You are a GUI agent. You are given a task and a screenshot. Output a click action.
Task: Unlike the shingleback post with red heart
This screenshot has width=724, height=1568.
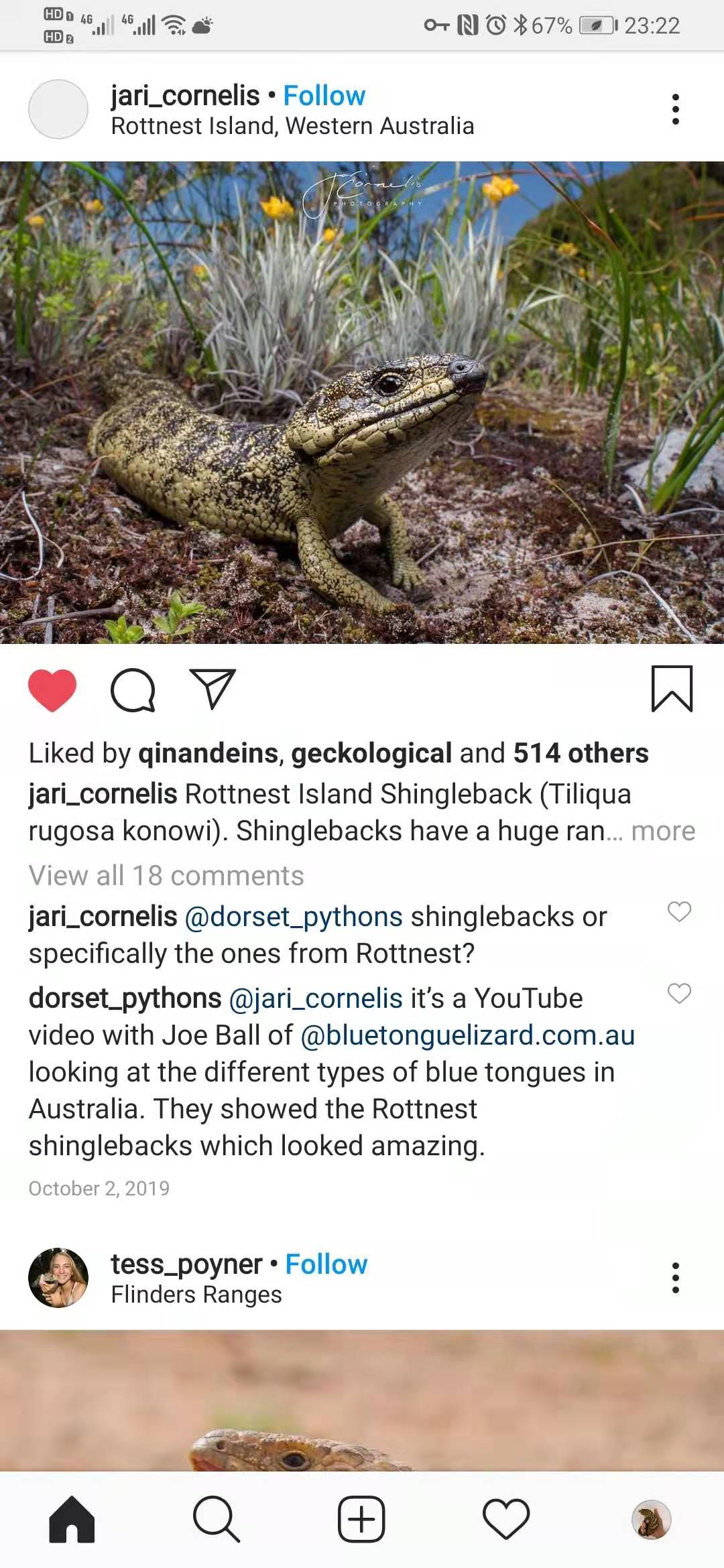(52, 690)
